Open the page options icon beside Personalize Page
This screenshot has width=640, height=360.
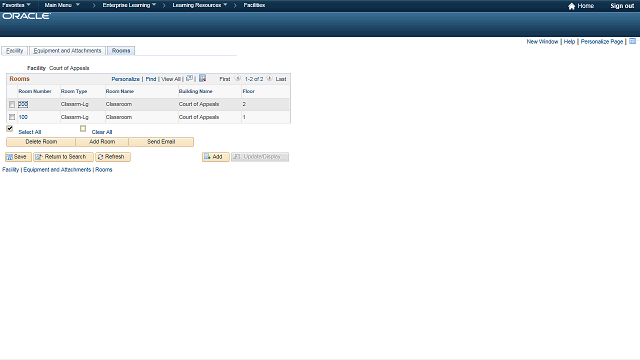click(632, 41)
